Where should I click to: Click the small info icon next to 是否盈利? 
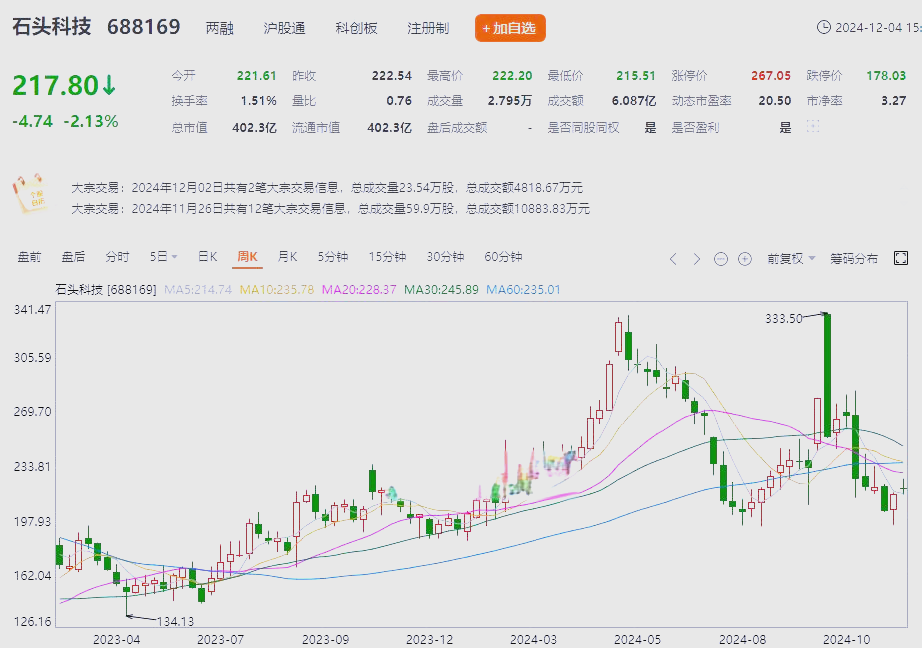click(x=812, y=125)
